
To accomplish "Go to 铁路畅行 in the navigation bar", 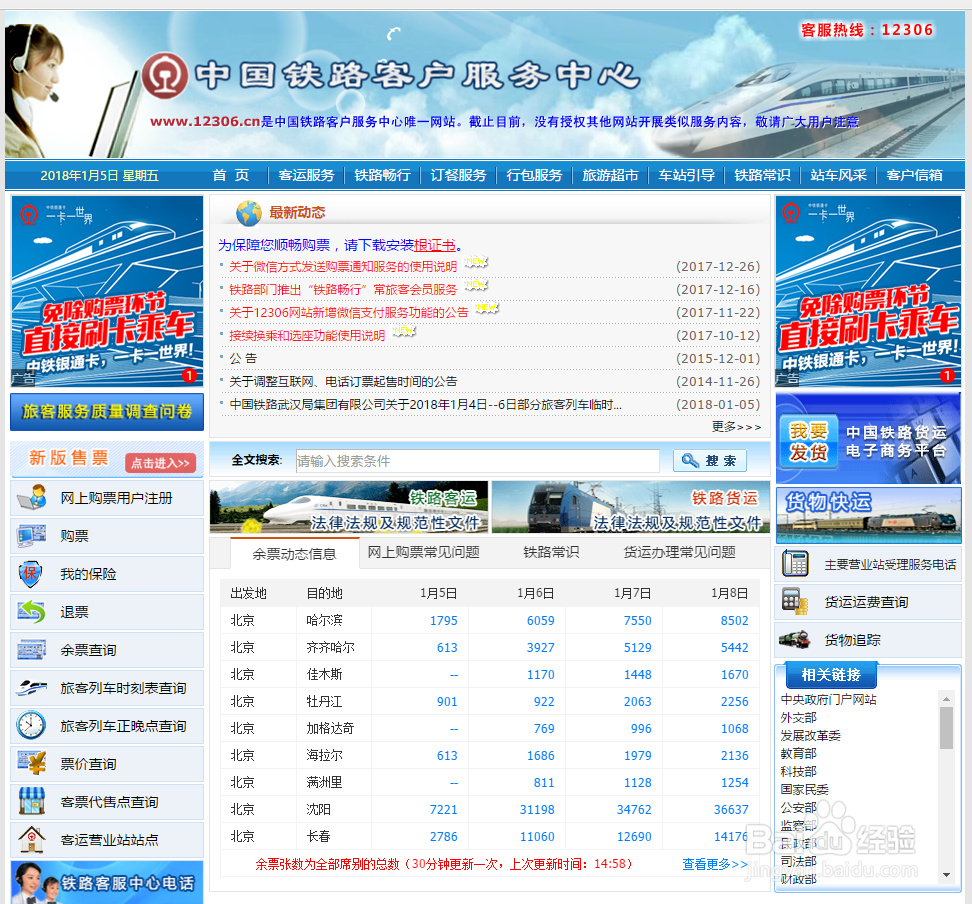I will click(382, 175).
